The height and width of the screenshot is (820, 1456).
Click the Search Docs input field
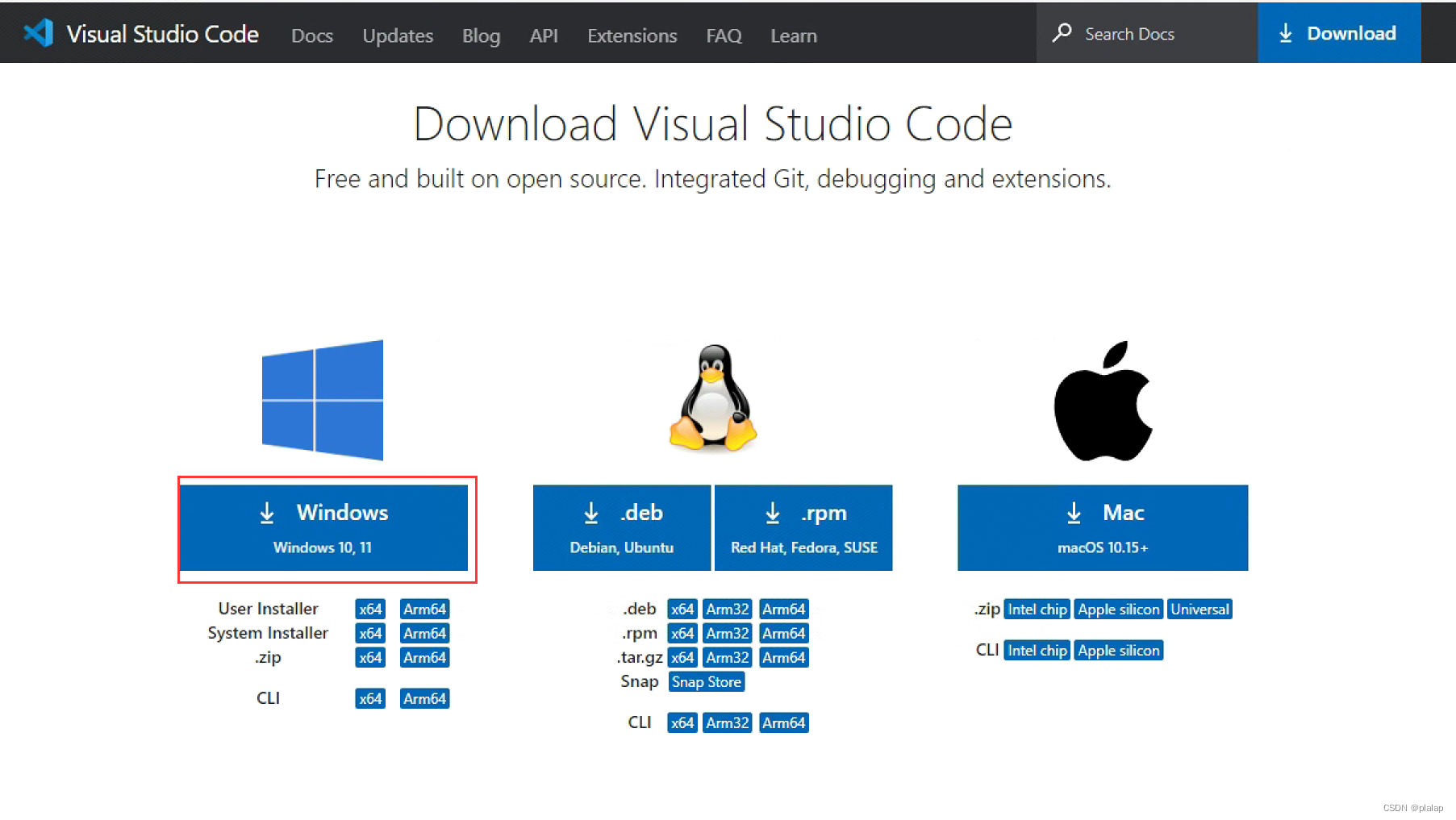pos(1147,33)
